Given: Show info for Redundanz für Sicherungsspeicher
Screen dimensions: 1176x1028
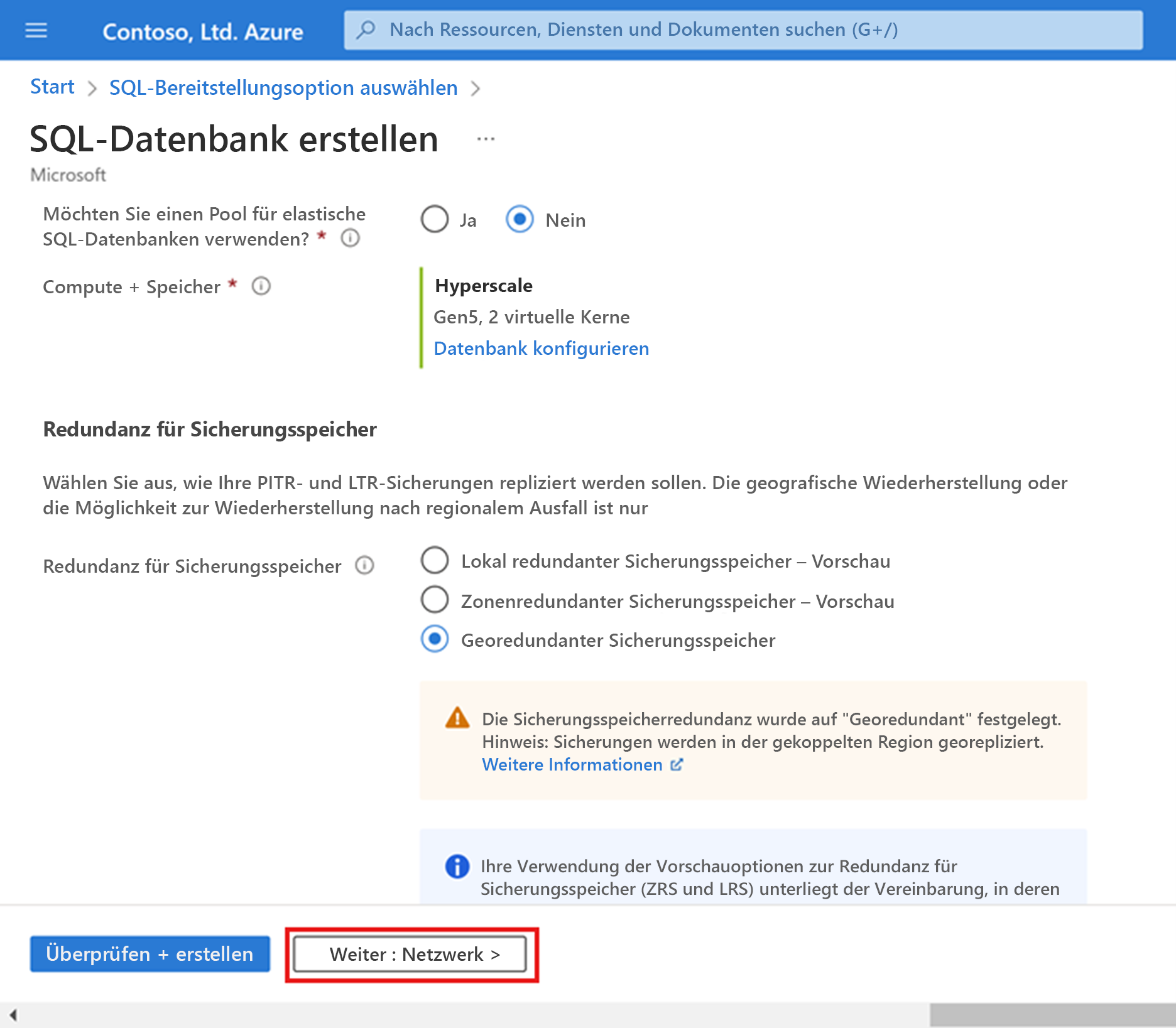Looking at the screenshot, I should point(365,566).
